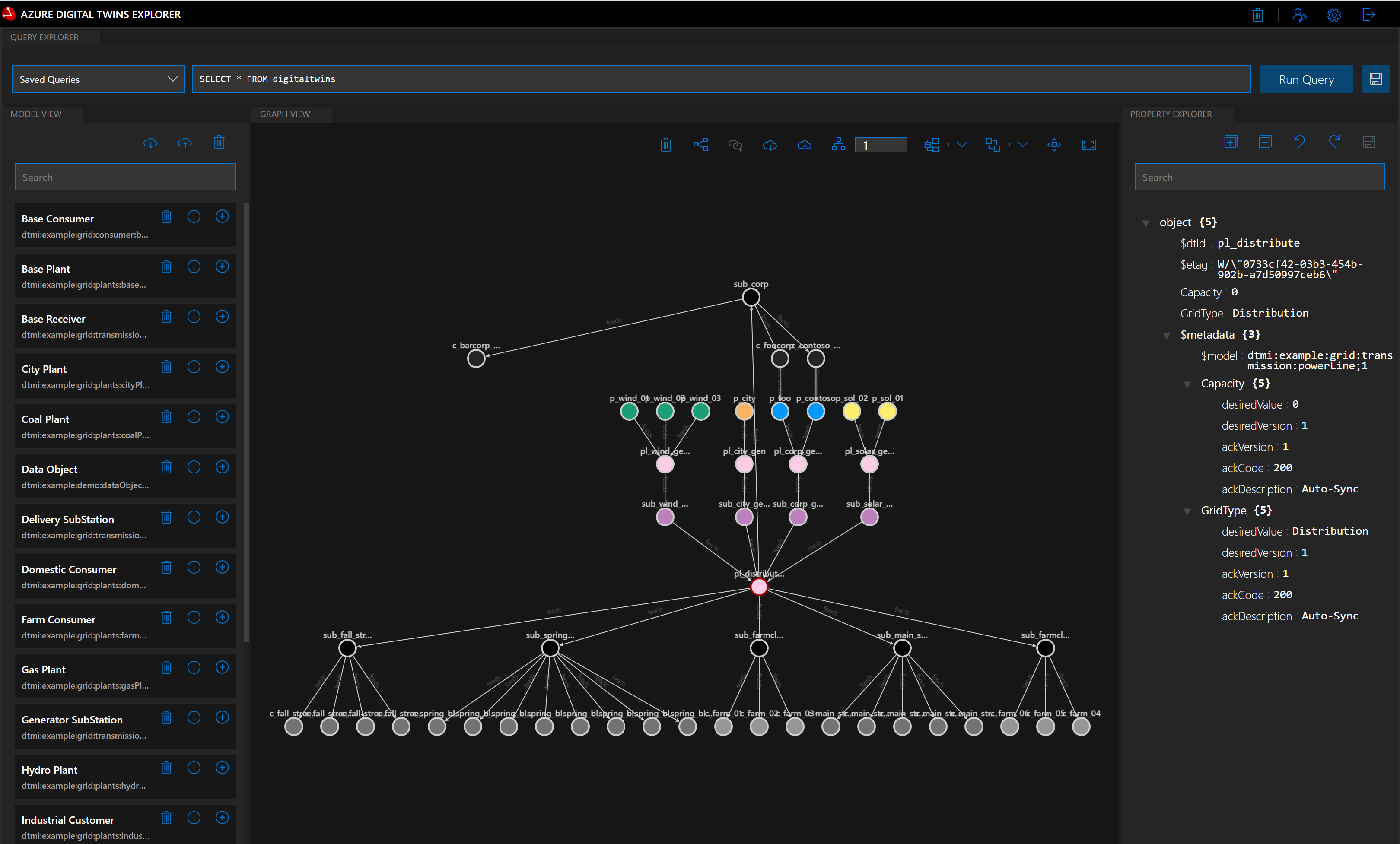Image resolution: width=1400 pixels, height=844 pixels.
Task: Switch to the MODEL VIEW tab
Action: [x=36, y=114]
